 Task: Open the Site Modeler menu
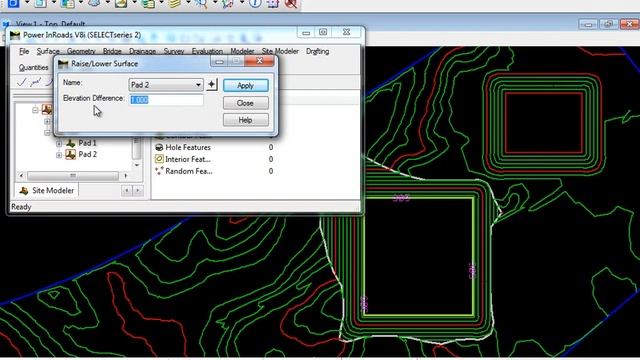point(280,51)
